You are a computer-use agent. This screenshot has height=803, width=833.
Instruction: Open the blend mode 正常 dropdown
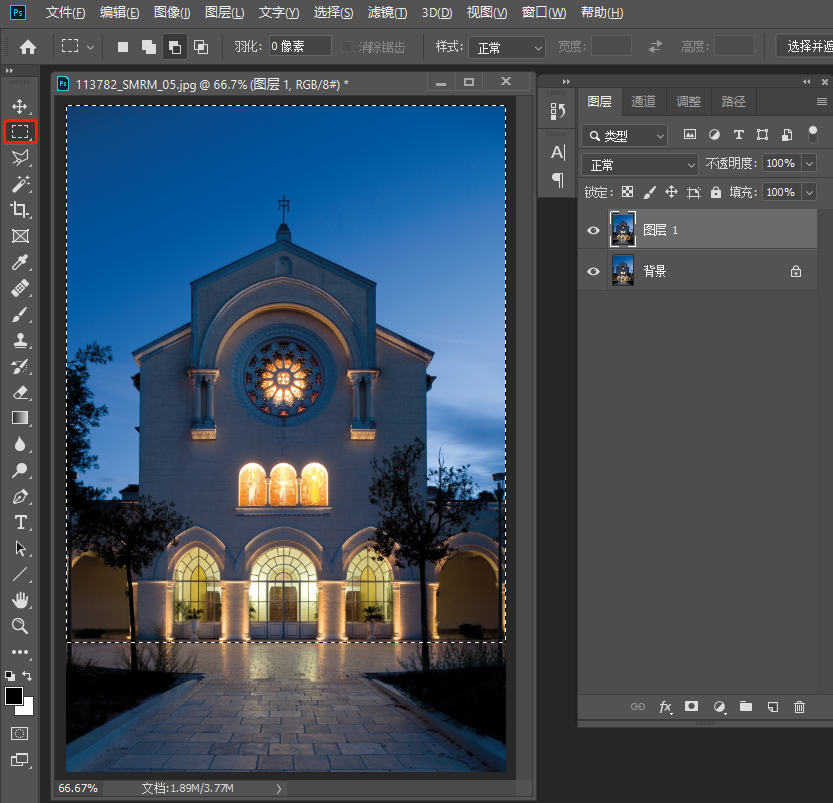[x=640, y=165]
